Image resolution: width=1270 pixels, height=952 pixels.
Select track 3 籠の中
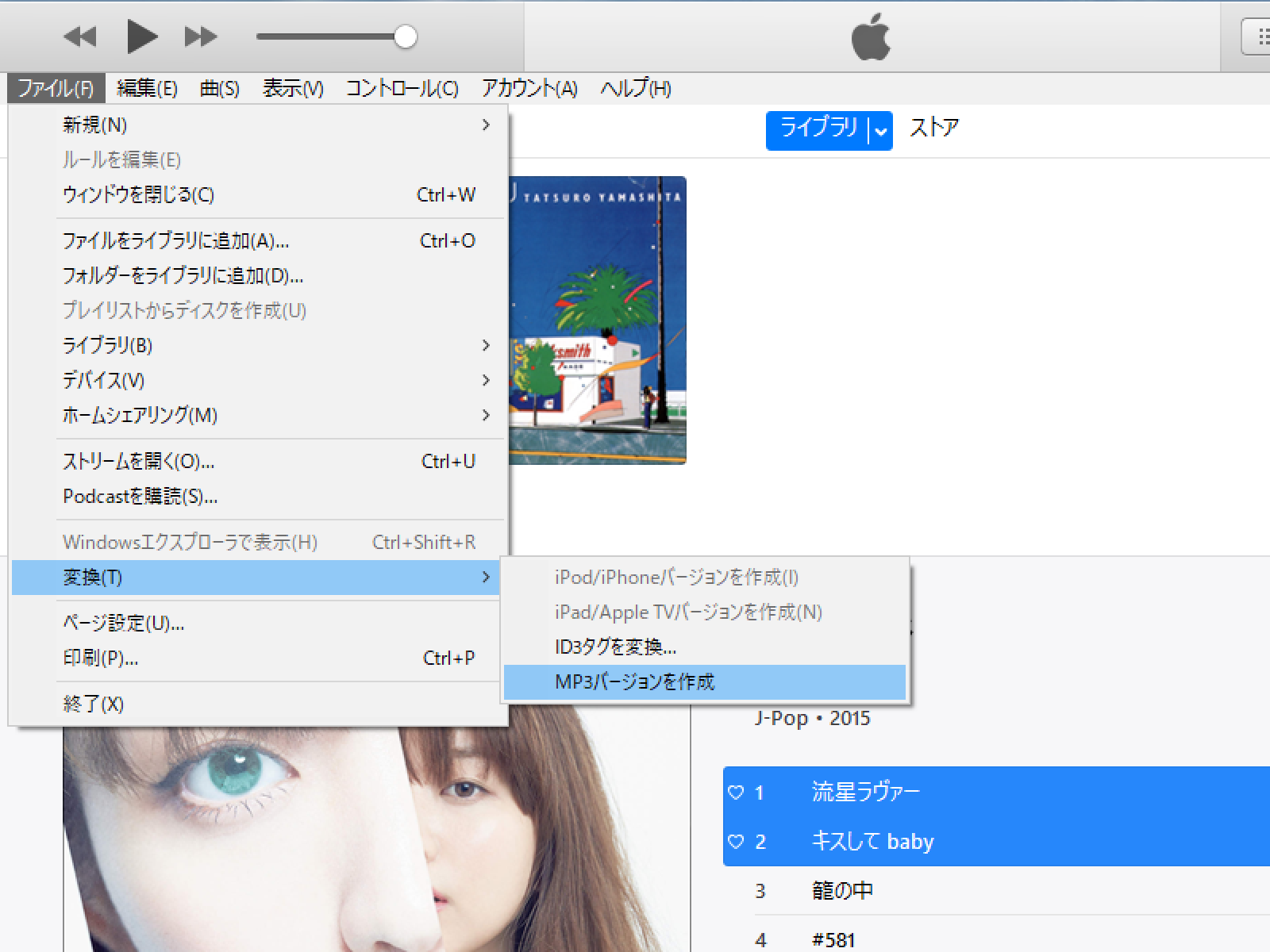[997, 890]
